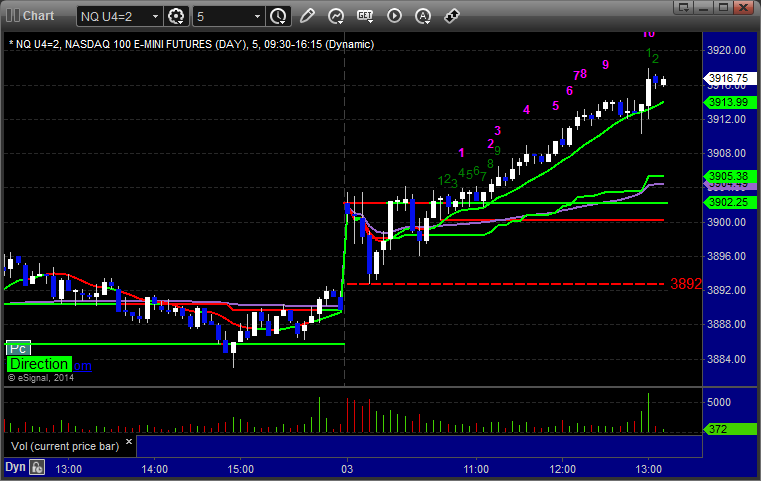Click the 14:00 time axis label
The image size is (761, 481).
(x=154, y=469)
